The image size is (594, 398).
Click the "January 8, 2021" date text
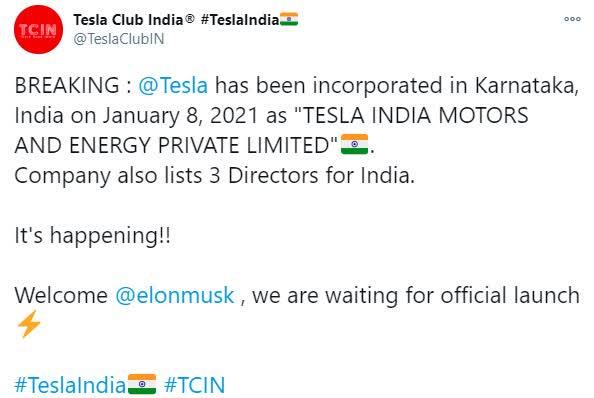click(180, 115)
